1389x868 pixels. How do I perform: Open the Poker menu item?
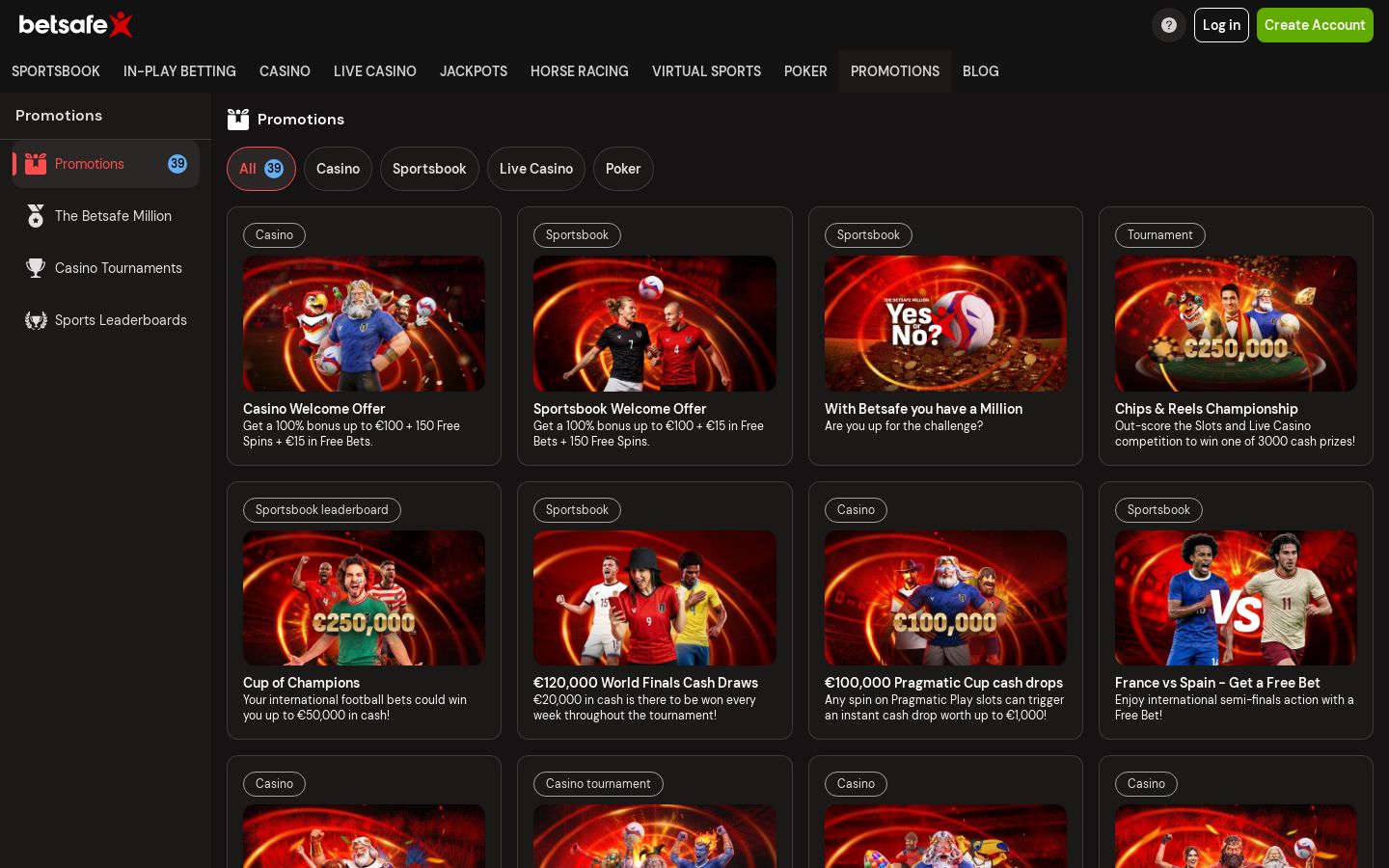pos(805,71)
